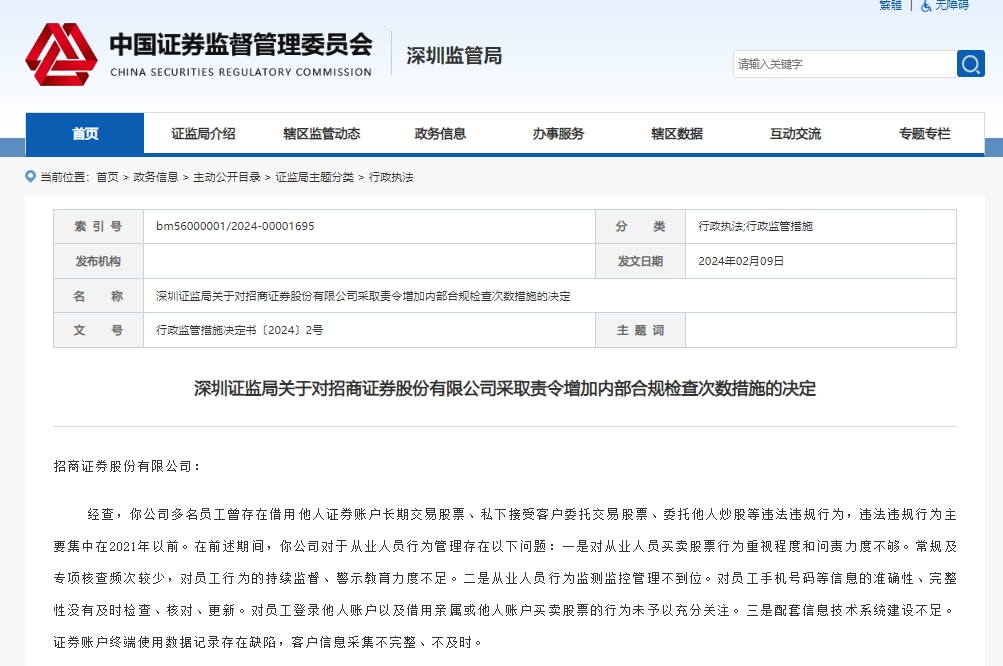Select the 辖区数据 menu item
1003x666 pixels.
point(676,134)
